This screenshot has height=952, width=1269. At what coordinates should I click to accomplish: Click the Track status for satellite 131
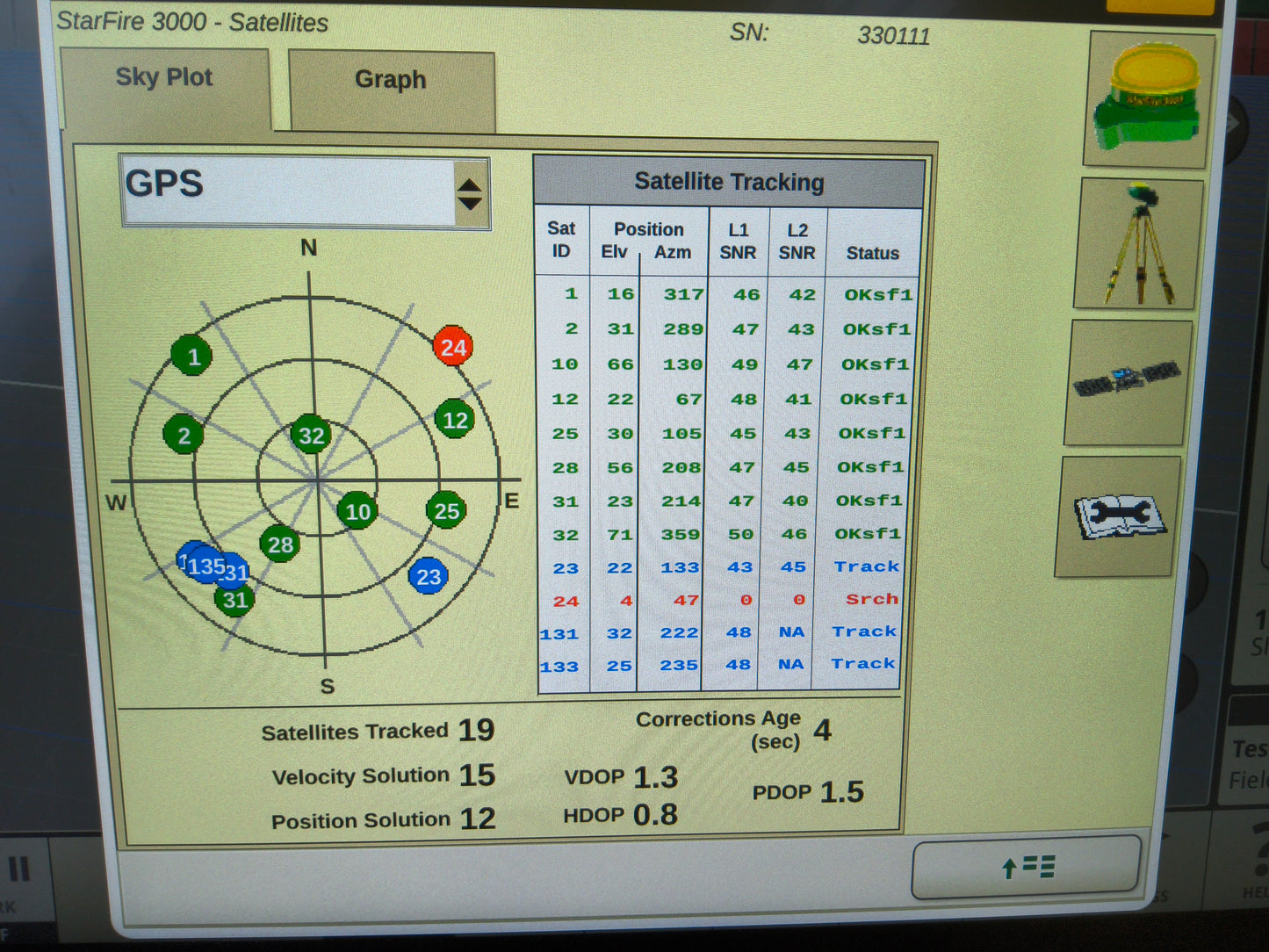(864, 631)
